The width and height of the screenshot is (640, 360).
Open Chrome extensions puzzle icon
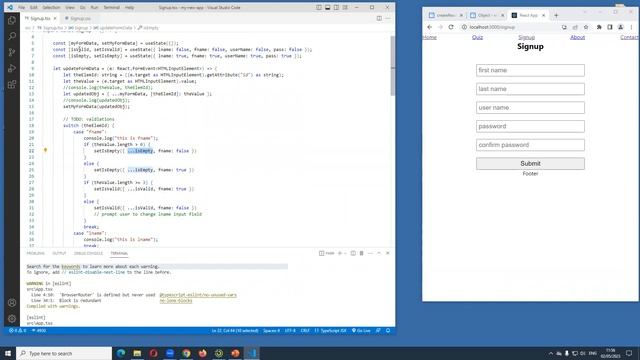click(x=599, y=27)
